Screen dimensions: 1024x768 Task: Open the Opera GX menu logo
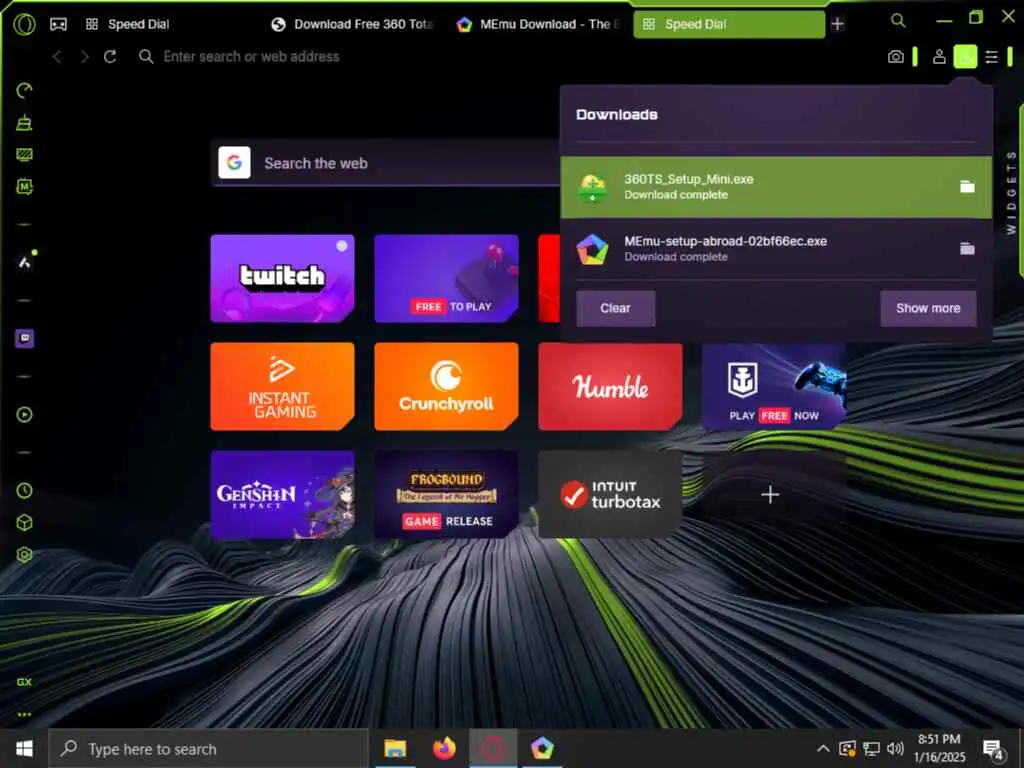24,25
